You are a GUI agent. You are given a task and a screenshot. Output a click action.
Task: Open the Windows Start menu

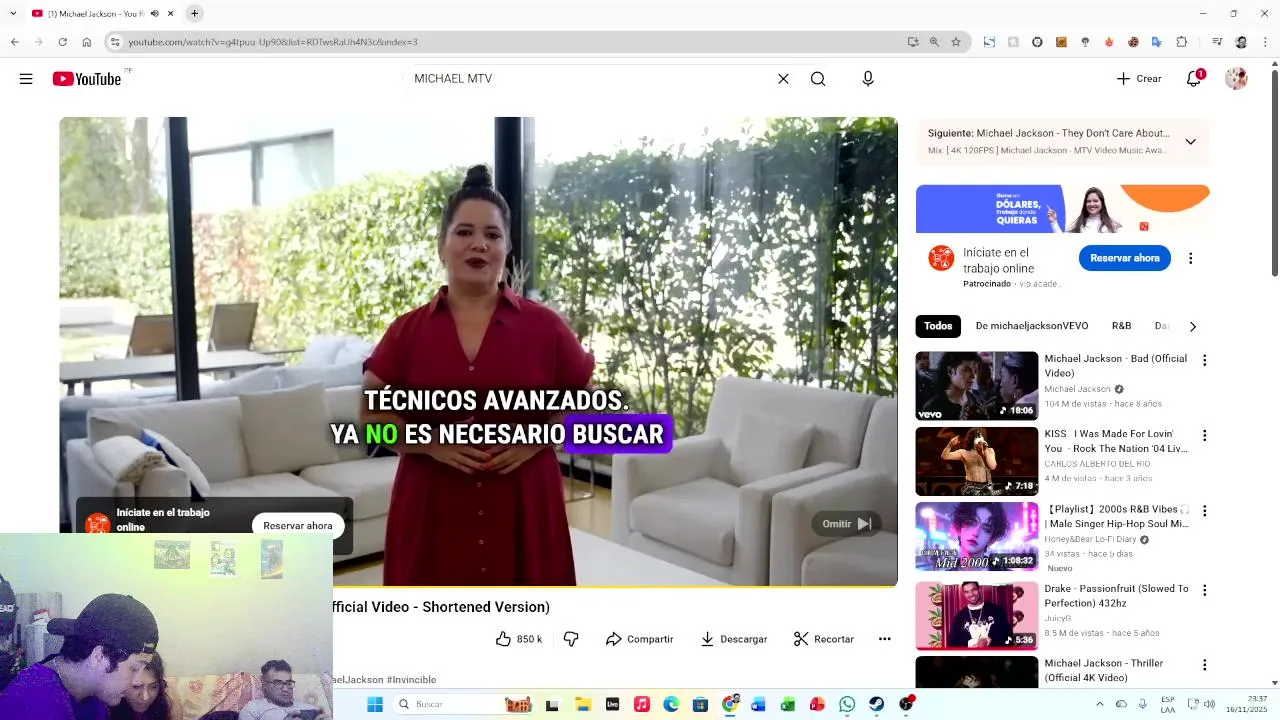(x=375, y=704)
